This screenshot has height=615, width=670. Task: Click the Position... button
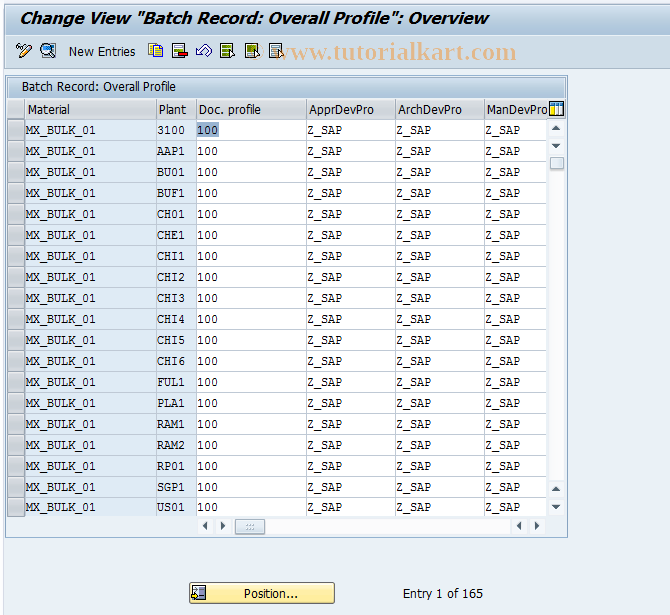coord(262,593)
